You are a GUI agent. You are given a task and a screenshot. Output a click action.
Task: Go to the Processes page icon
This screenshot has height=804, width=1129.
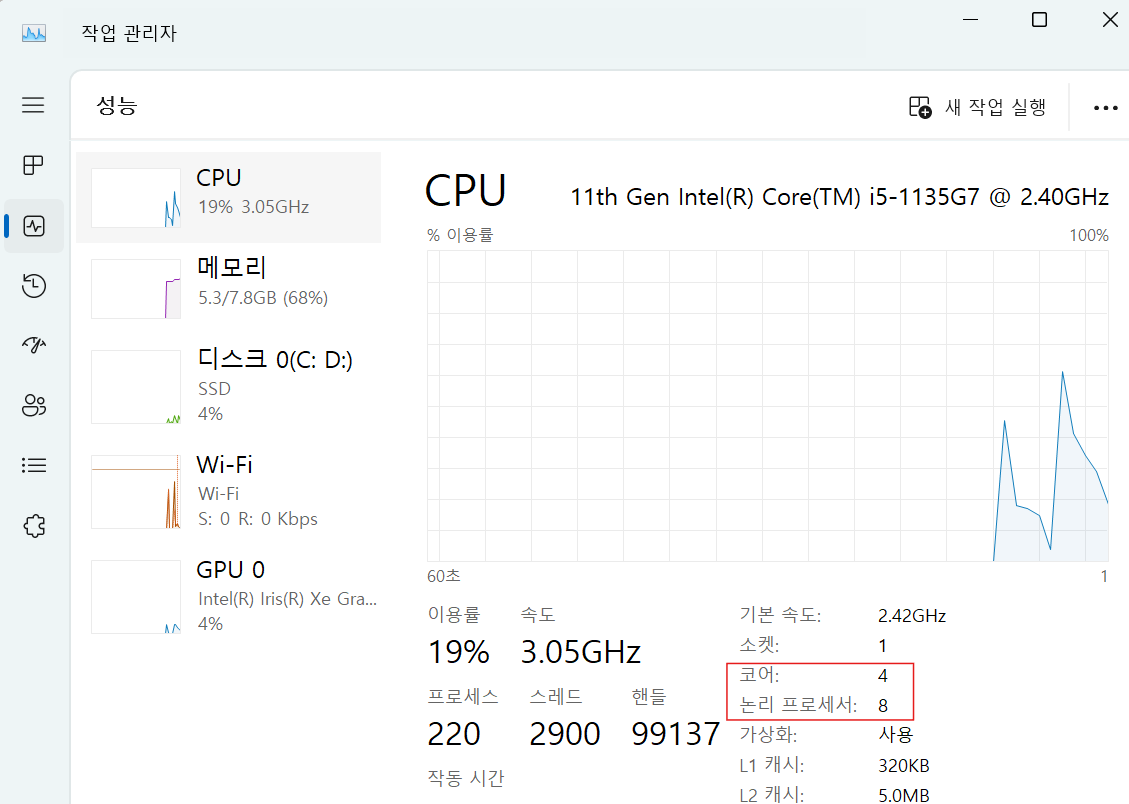click(33, 166)
